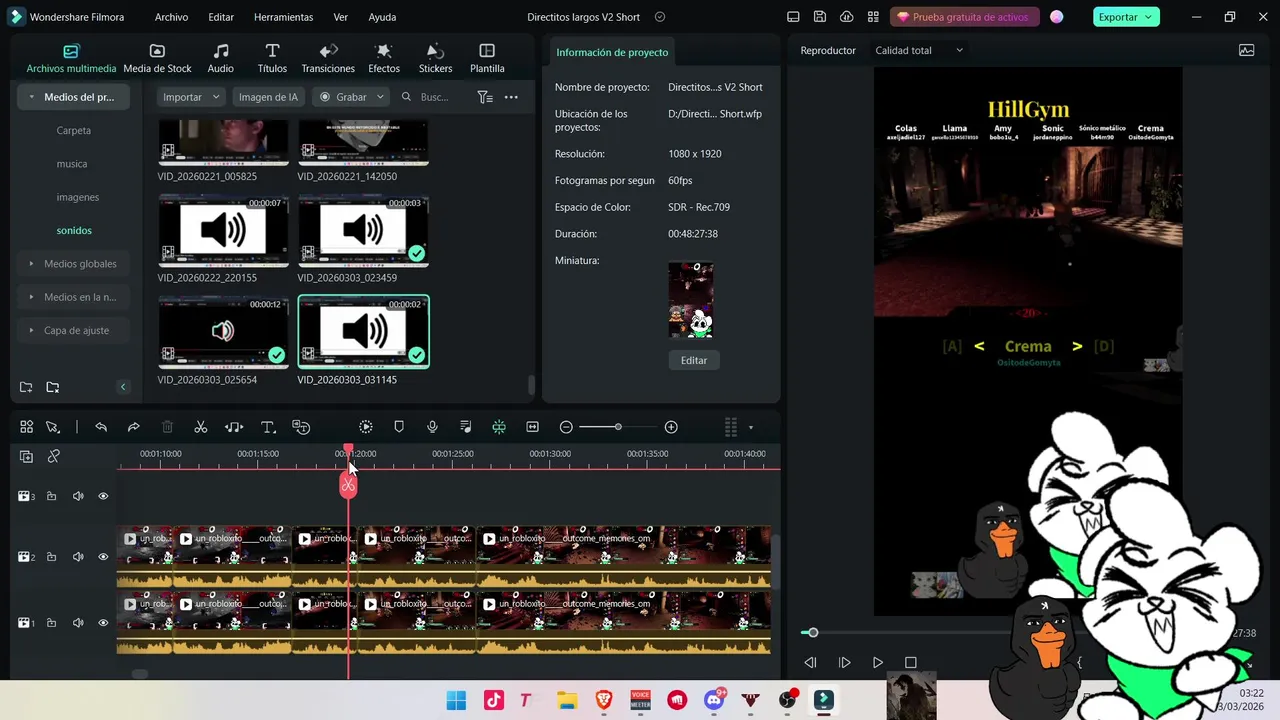This screenshot has width=1280, height=720.
Task: Select the musica folder in sidebar
Action: coord(72,164)
